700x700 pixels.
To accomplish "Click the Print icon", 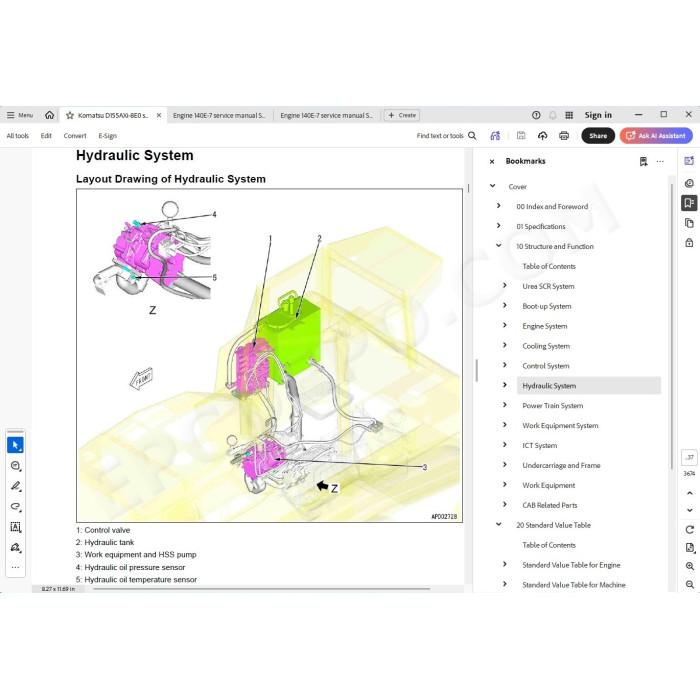I will point(564,136).
